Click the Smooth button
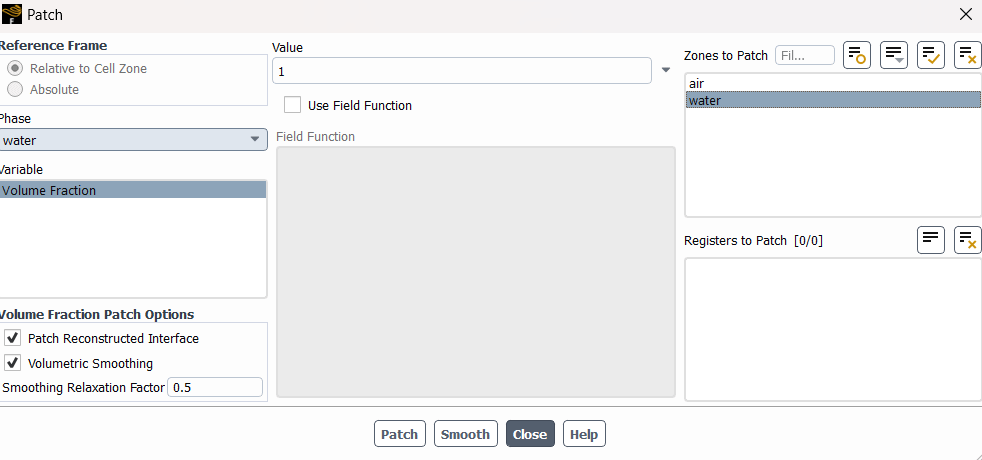982x460 pixels. [x=465, y=434]
